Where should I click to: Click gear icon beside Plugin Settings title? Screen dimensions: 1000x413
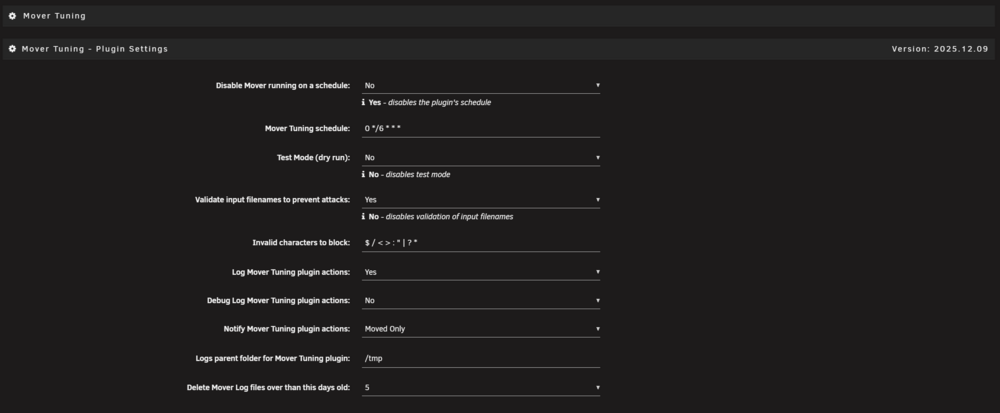(x=12, y=49)
